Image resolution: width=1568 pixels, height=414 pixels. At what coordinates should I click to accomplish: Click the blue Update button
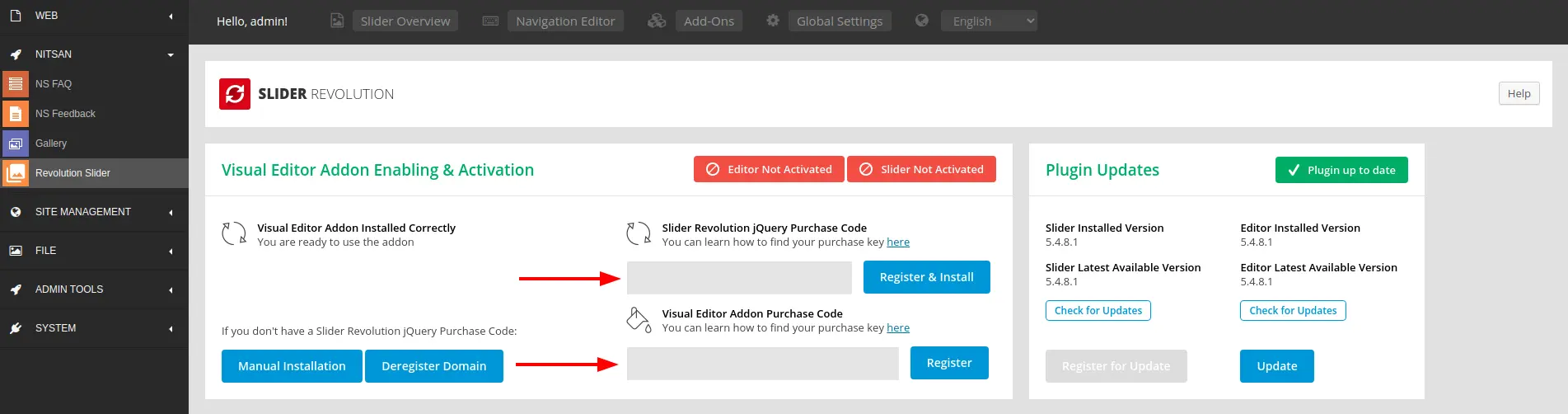point(1276,366)
